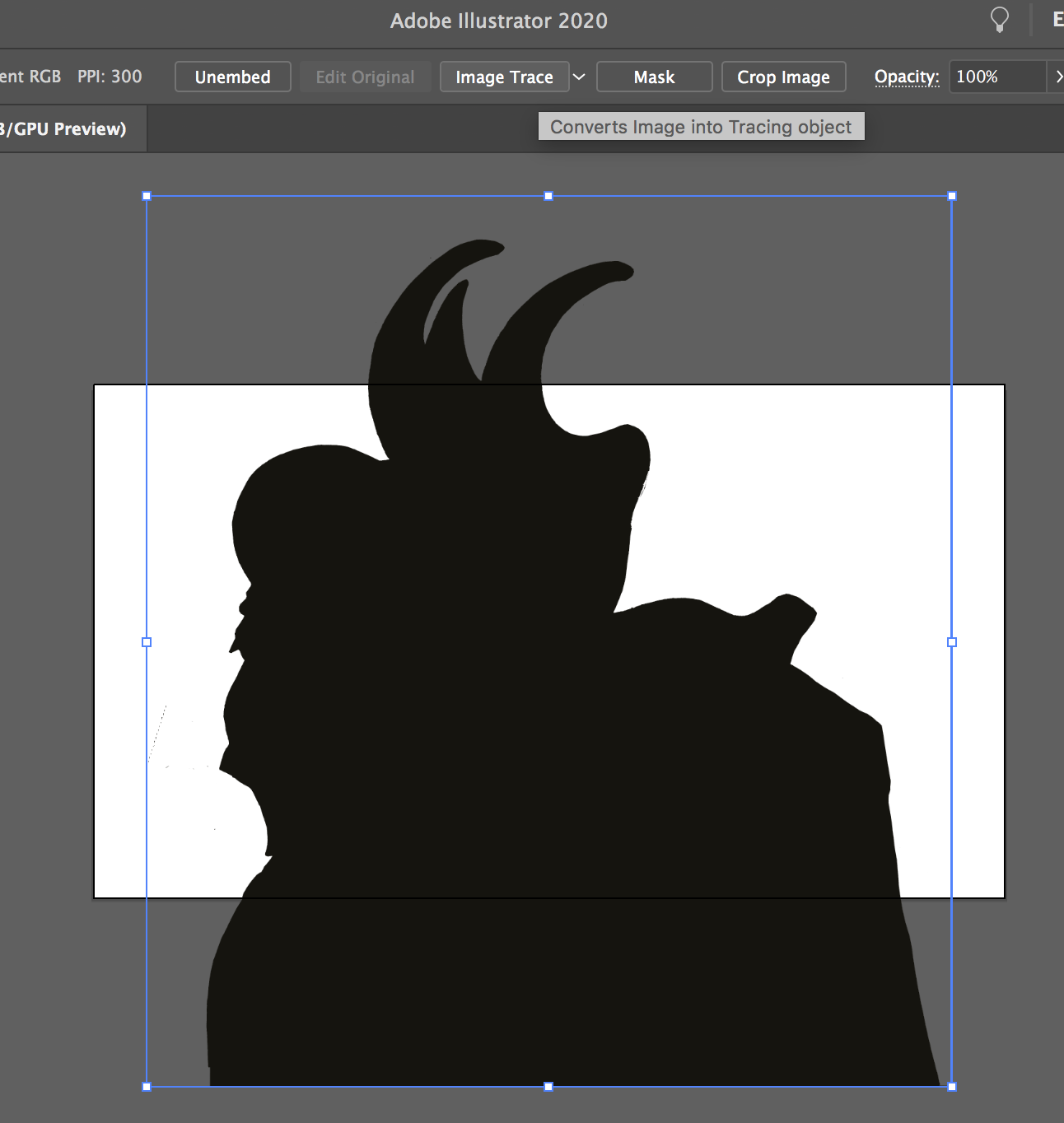Click the bottom-center bounding box handle
Screen dimensions: 1064x1123
click(548, 1087)
